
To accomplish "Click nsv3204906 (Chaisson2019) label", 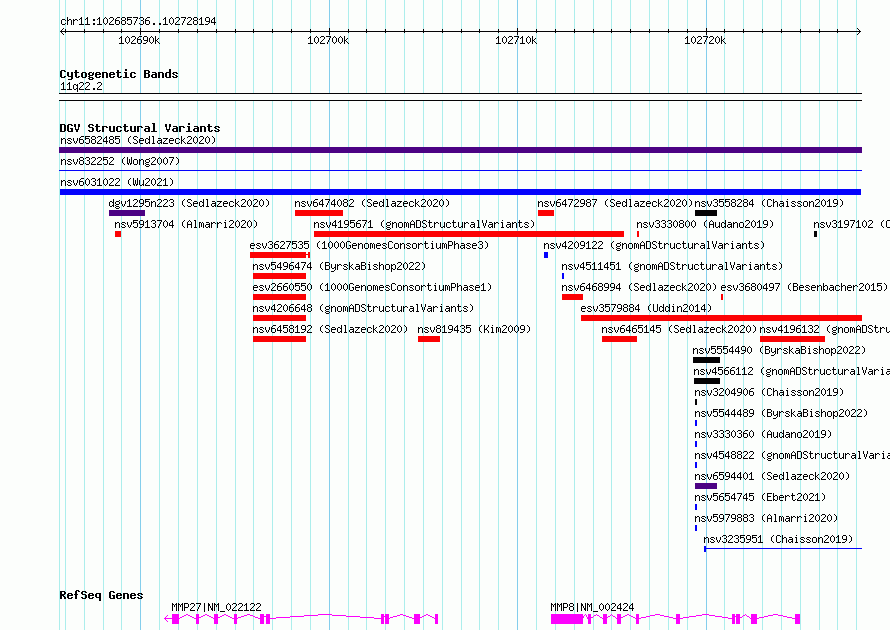I will (x=769, y=392).
